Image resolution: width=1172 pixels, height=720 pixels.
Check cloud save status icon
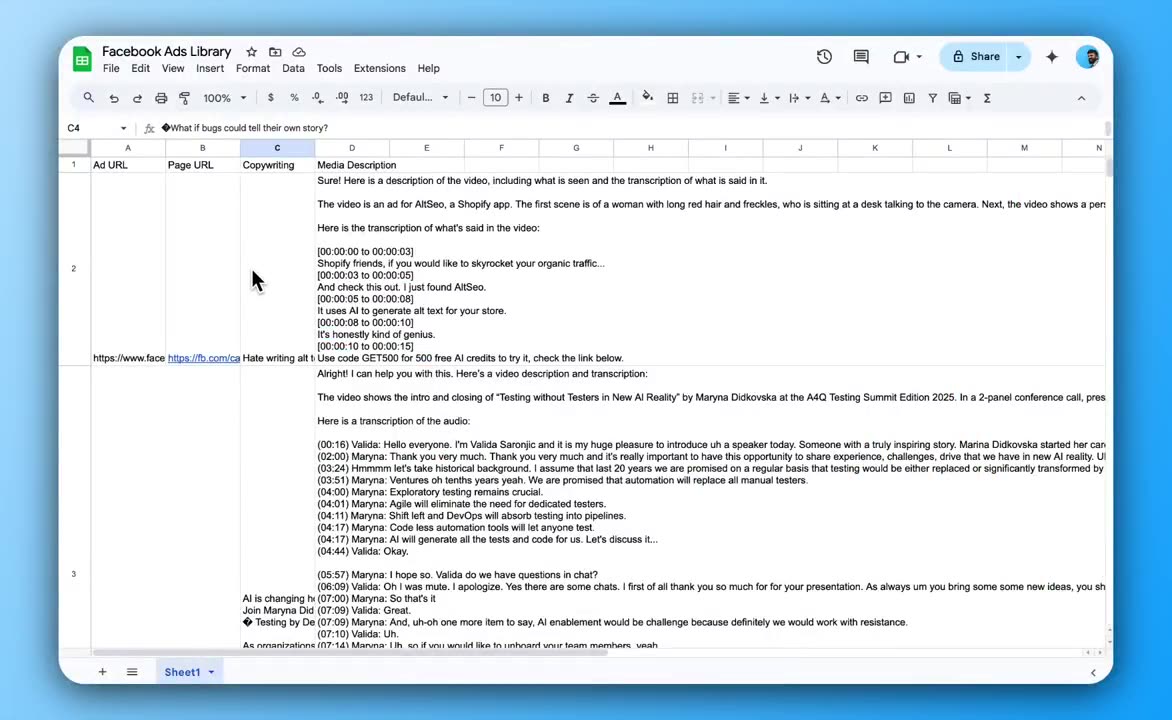pyautogui.click(x=299, y=52)
